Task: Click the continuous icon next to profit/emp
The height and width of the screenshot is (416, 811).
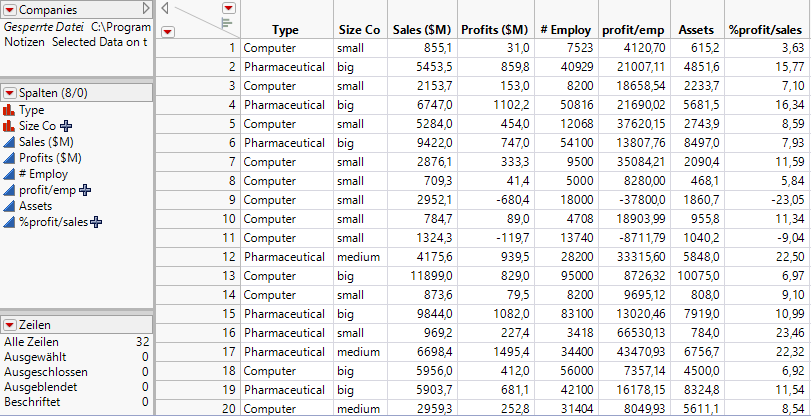Action: click(9, 190)
